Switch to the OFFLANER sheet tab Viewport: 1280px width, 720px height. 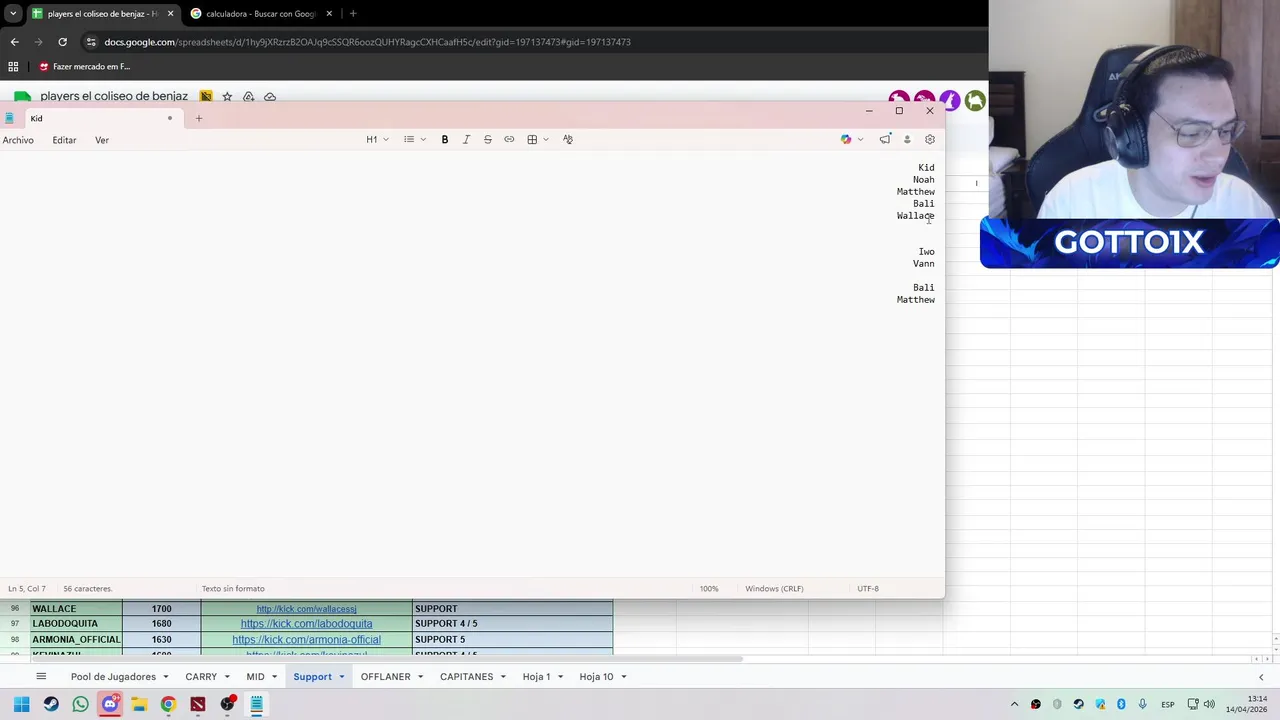[x=385, y=677]
